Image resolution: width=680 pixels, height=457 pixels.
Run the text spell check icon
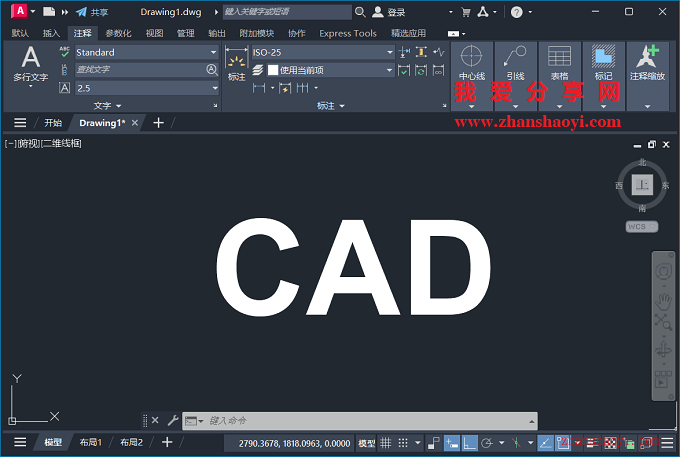click(65, 52)
